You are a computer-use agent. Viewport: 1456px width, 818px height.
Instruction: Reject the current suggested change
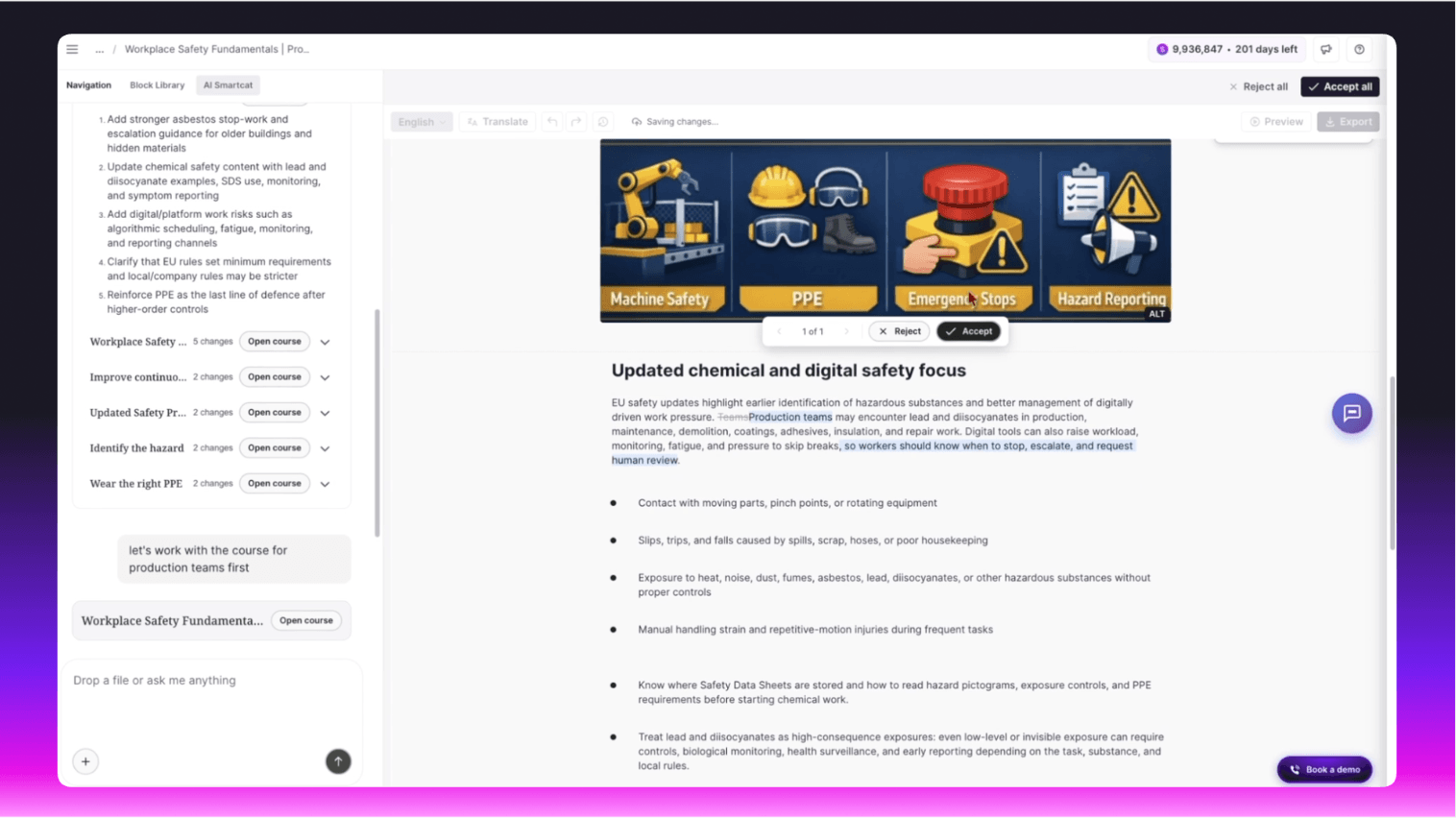click(x=899, y=331)
